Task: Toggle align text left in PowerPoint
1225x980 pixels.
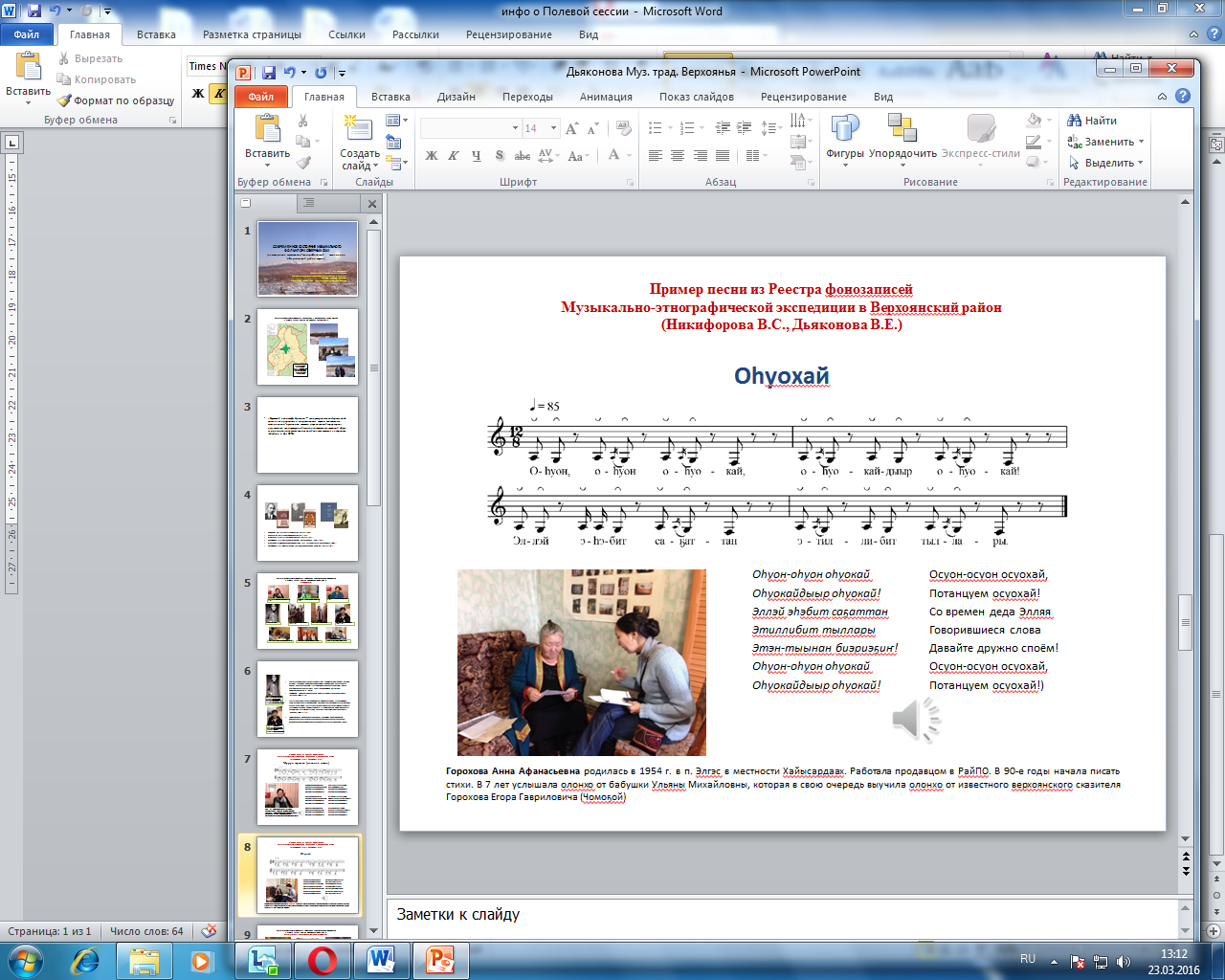Action: (x=656, y=156)
